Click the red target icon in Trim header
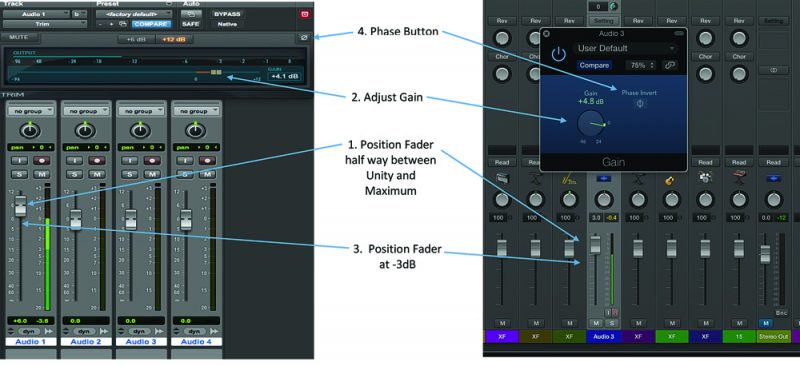The height and width of the screenshot is (366, 800). 305,14
